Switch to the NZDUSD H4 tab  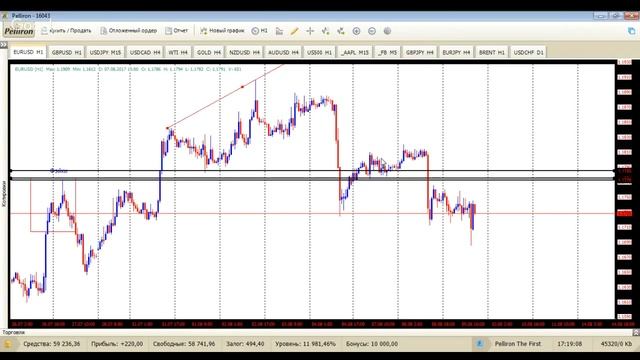pos(244,53)
